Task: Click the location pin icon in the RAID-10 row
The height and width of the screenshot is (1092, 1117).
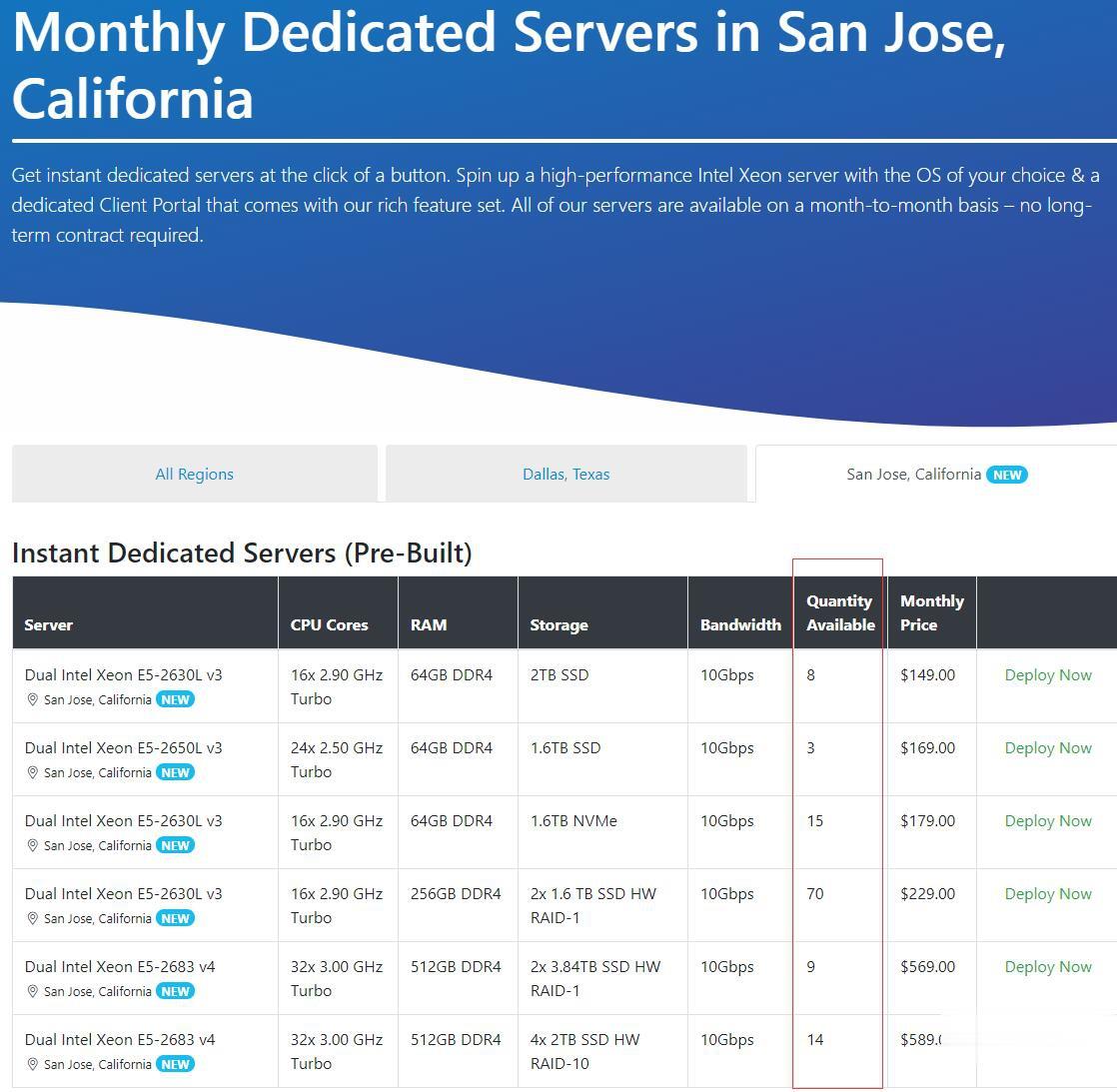Action: click(x=32, y=1064)
